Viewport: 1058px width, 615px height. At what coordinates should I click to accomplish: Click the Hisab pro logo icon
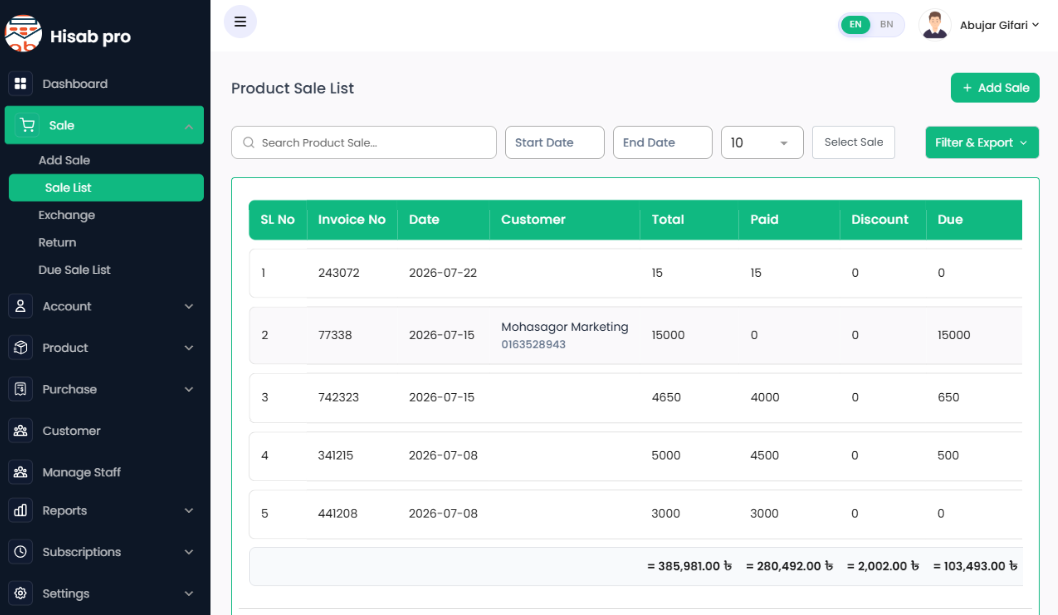pos(23,33)
